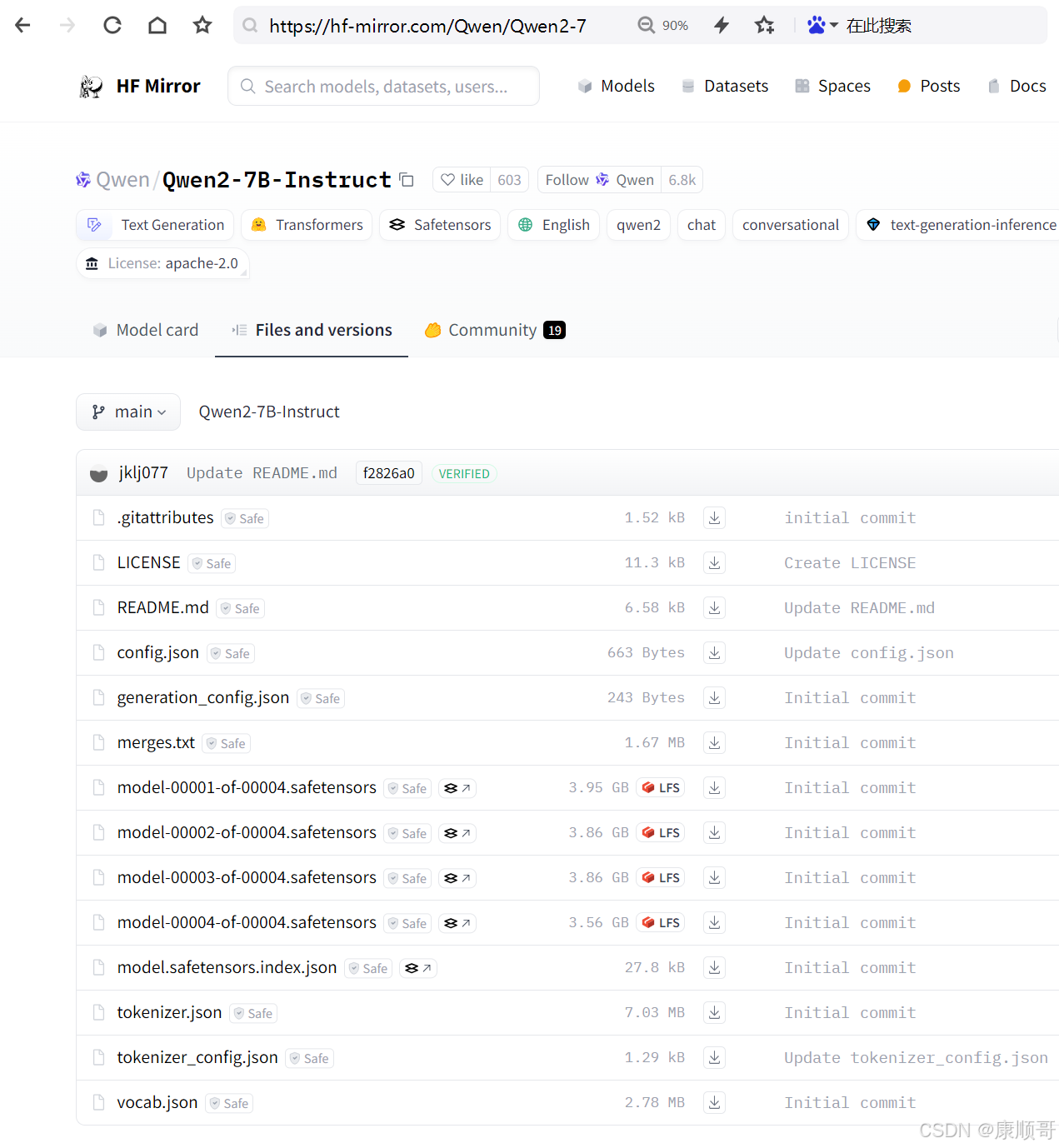Open the Datasets menu

(x=725, y=86)
